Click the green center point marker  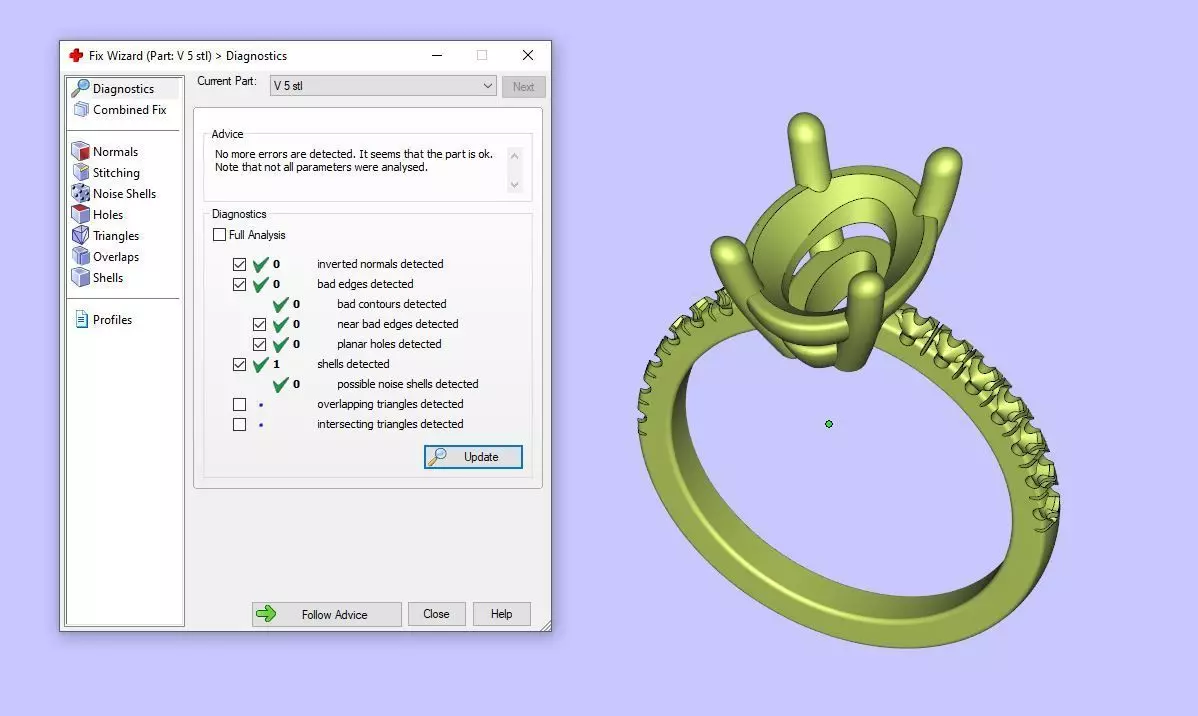tap(829, 424)
